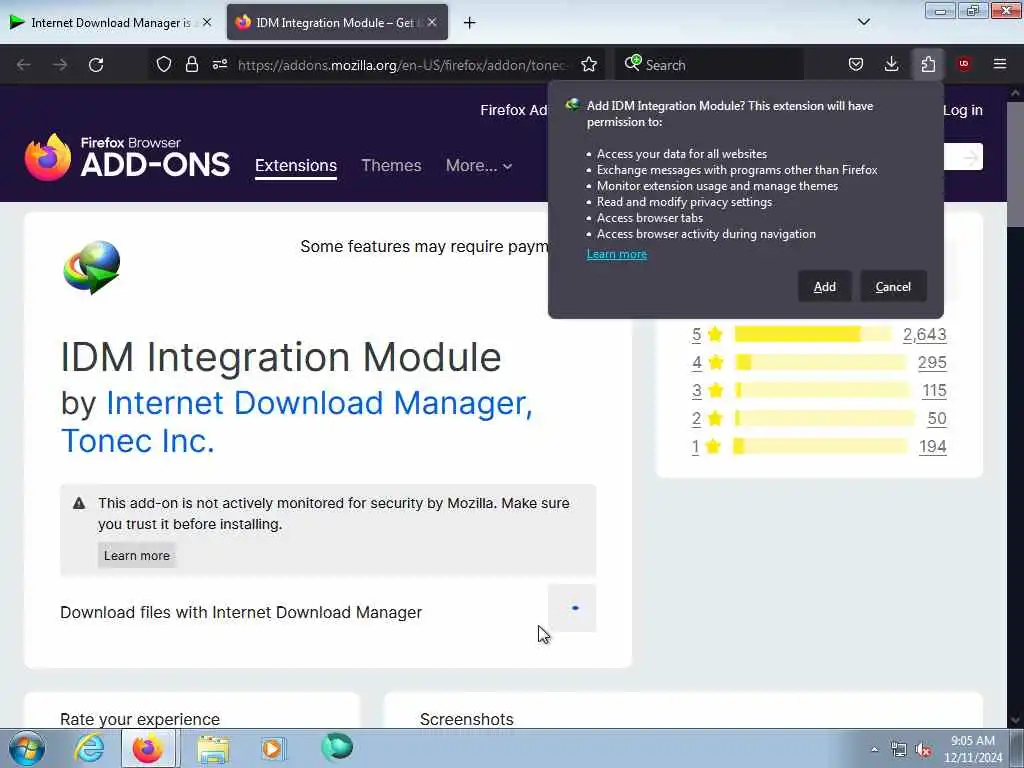1024x768 pixels.
Task: Click the 1 star rating bar
Action: pyautogui.click(x=820, y=447)
